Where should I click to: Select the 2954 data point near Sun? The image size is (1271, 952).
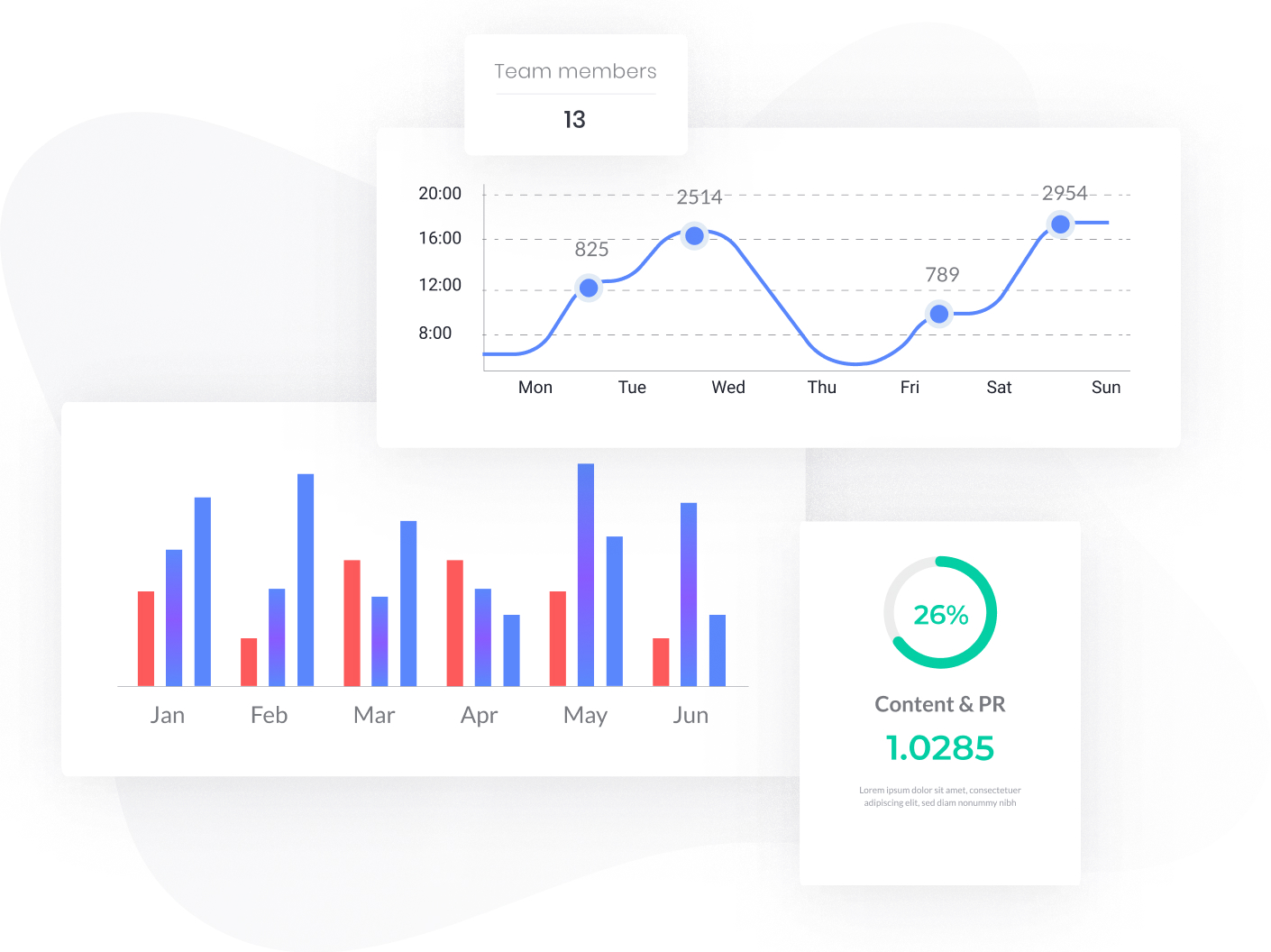tap(1060, 224)
